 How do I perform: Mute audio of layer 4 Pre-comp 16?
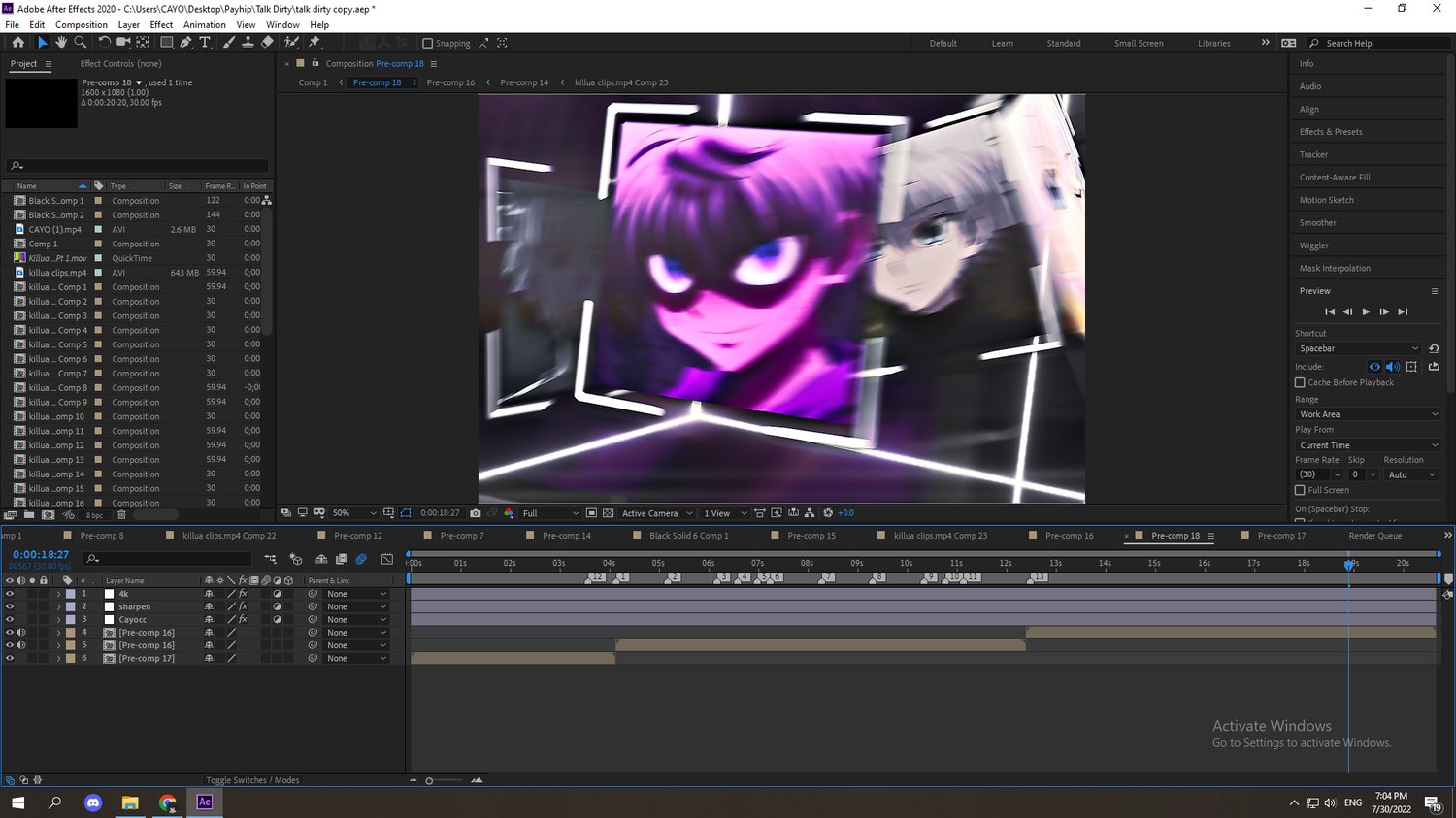click(x=20, y=633)
